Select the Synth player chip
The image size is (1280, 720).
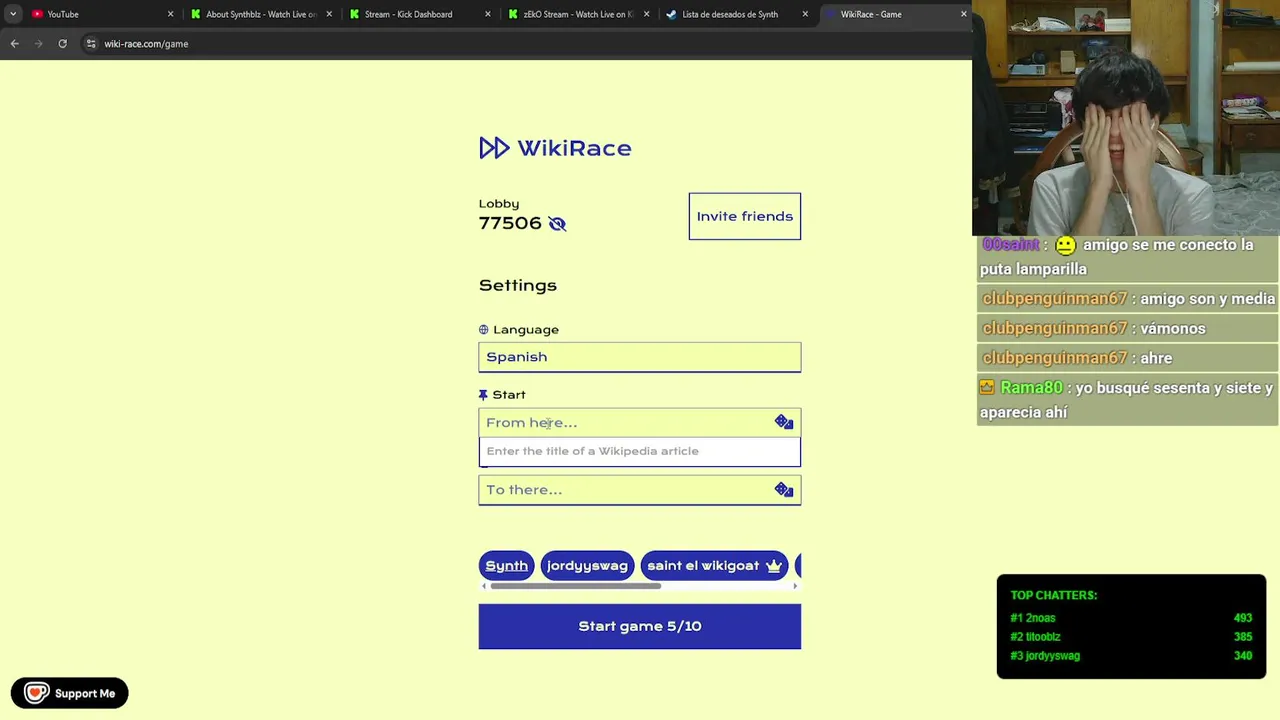coord(507,566)
